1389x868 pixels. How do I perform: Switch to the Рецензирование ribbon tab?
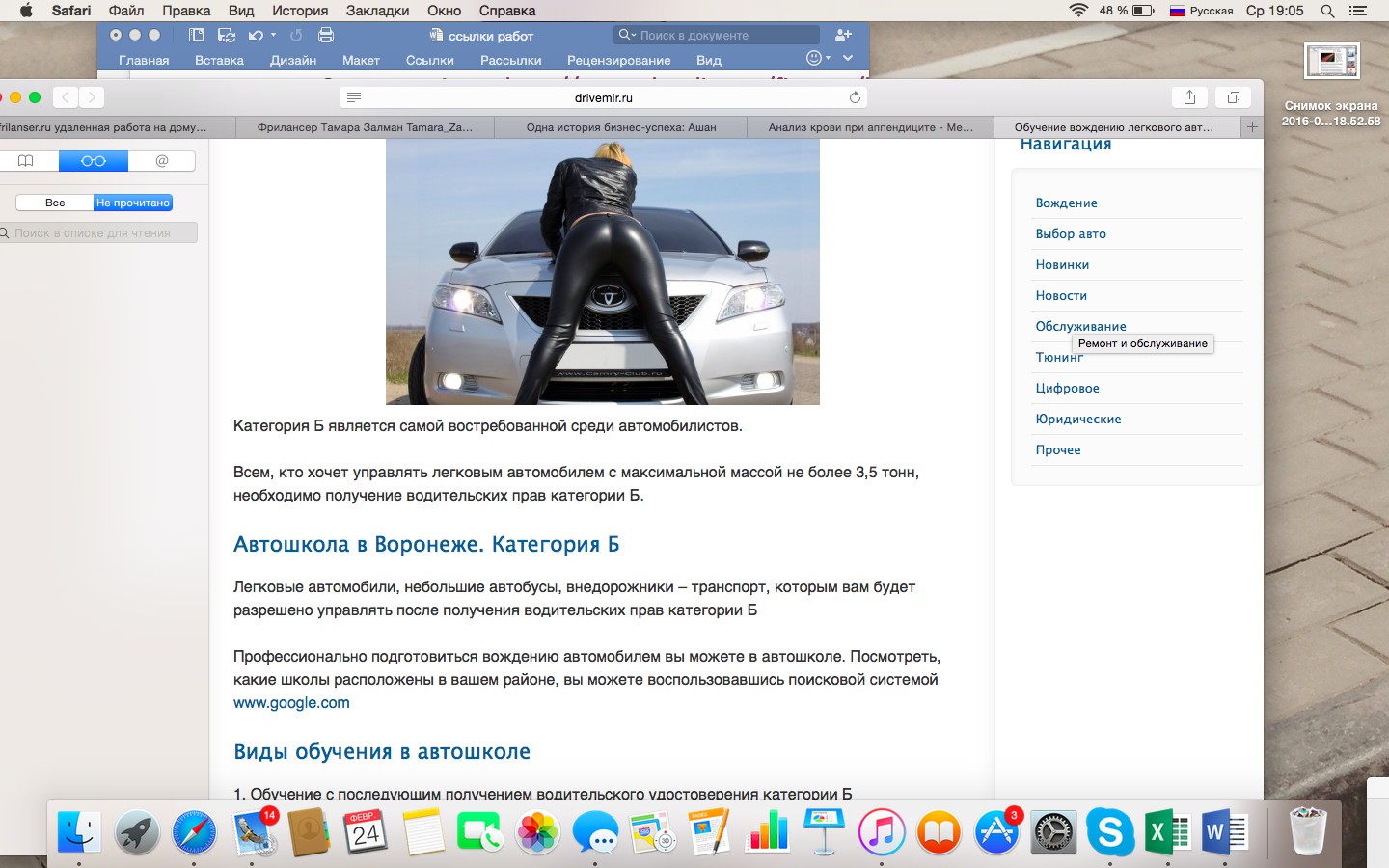coord(619,60)
